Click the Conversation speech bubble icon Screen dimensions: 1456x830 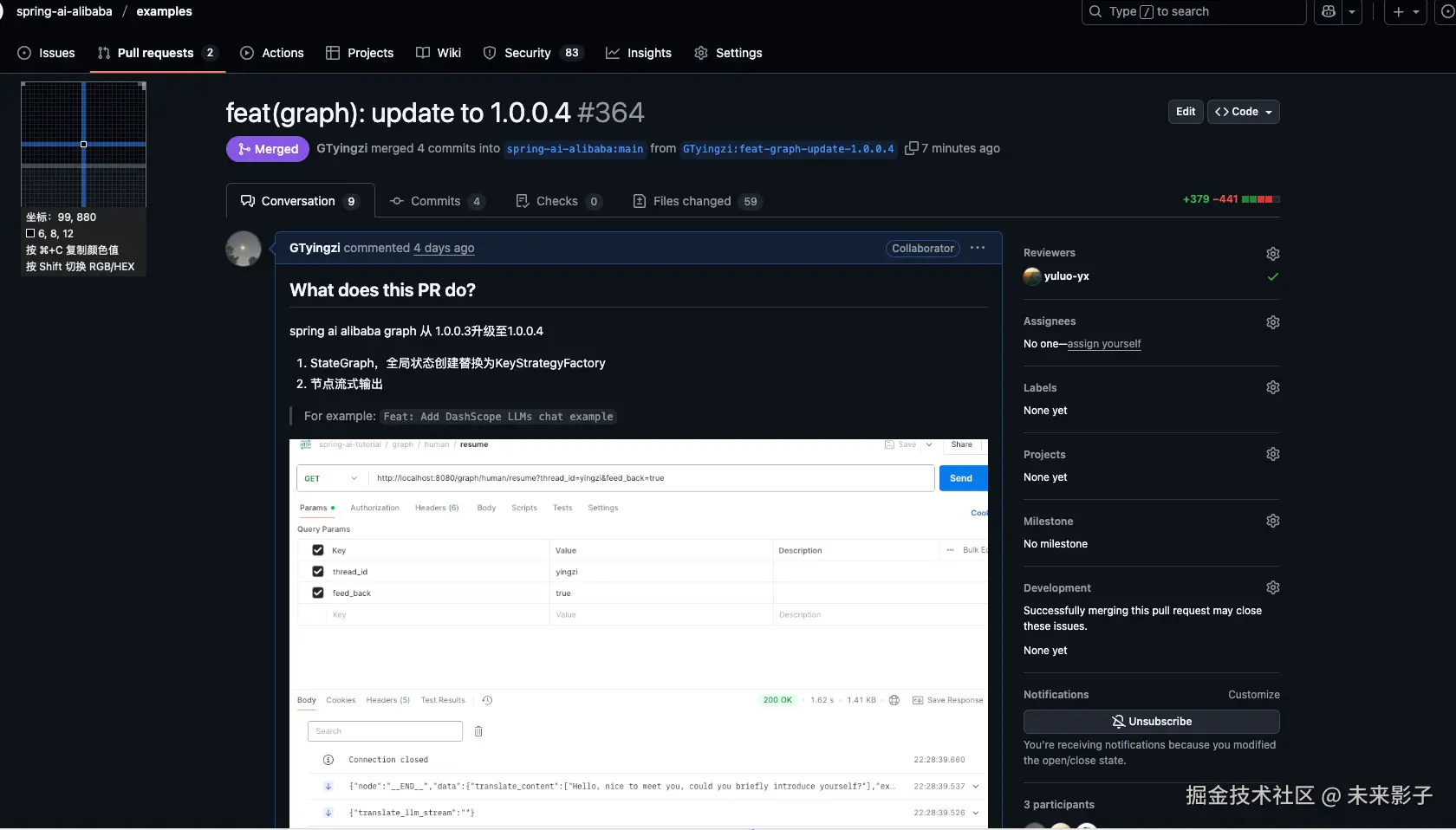[x=248, y=201]
